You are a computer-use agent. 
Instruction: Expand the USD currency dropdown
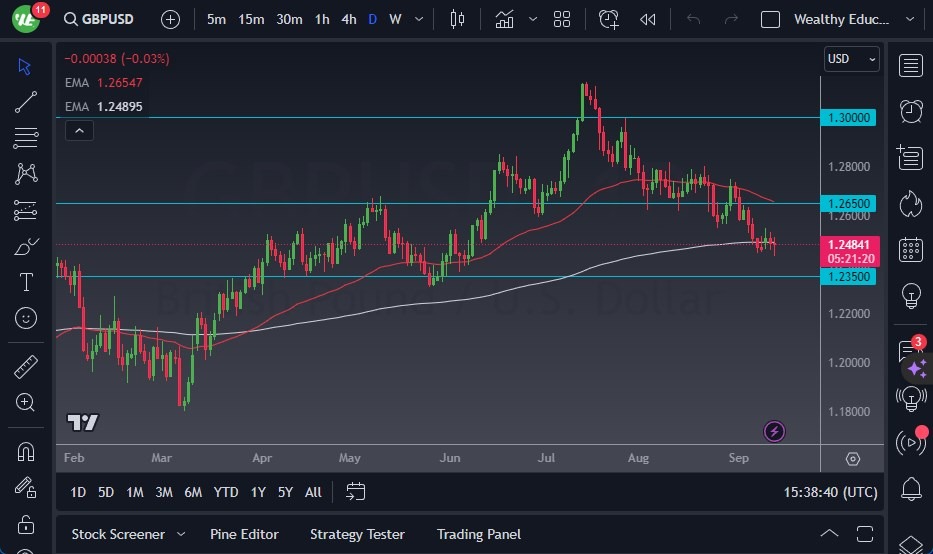[x=851, y=59]
